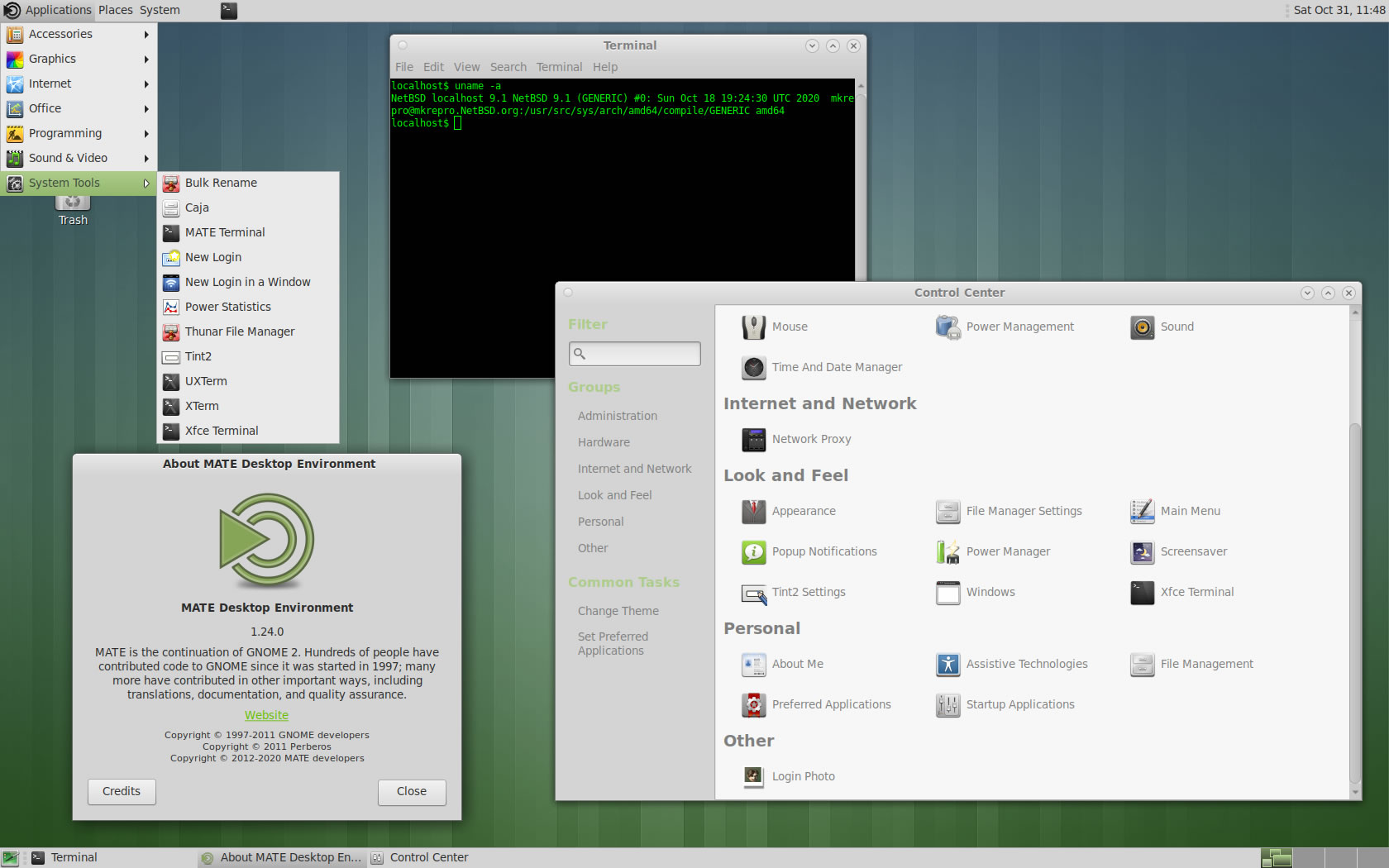Launch UXTerm from System Tools
1389x868 pixels.
coord(248,382)
